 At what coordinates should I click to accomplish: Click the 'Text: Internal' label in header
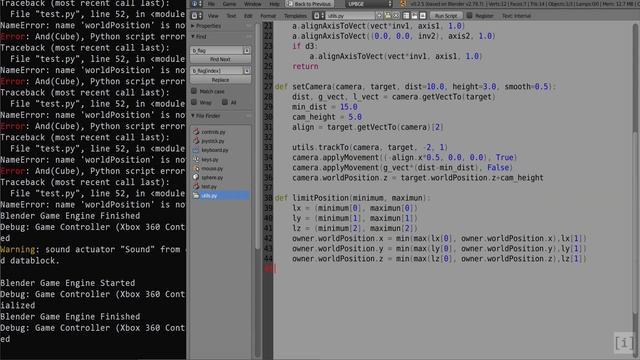pos(516,16)
